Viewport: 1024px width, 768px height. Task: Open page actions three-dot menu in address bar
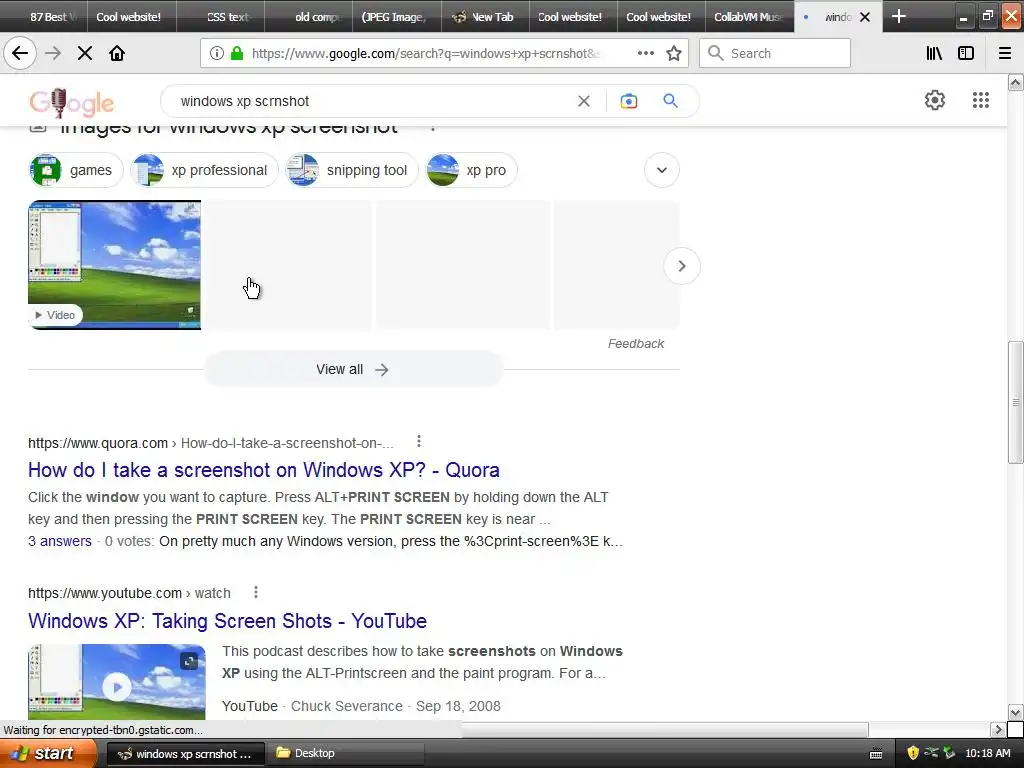point(645,53)
